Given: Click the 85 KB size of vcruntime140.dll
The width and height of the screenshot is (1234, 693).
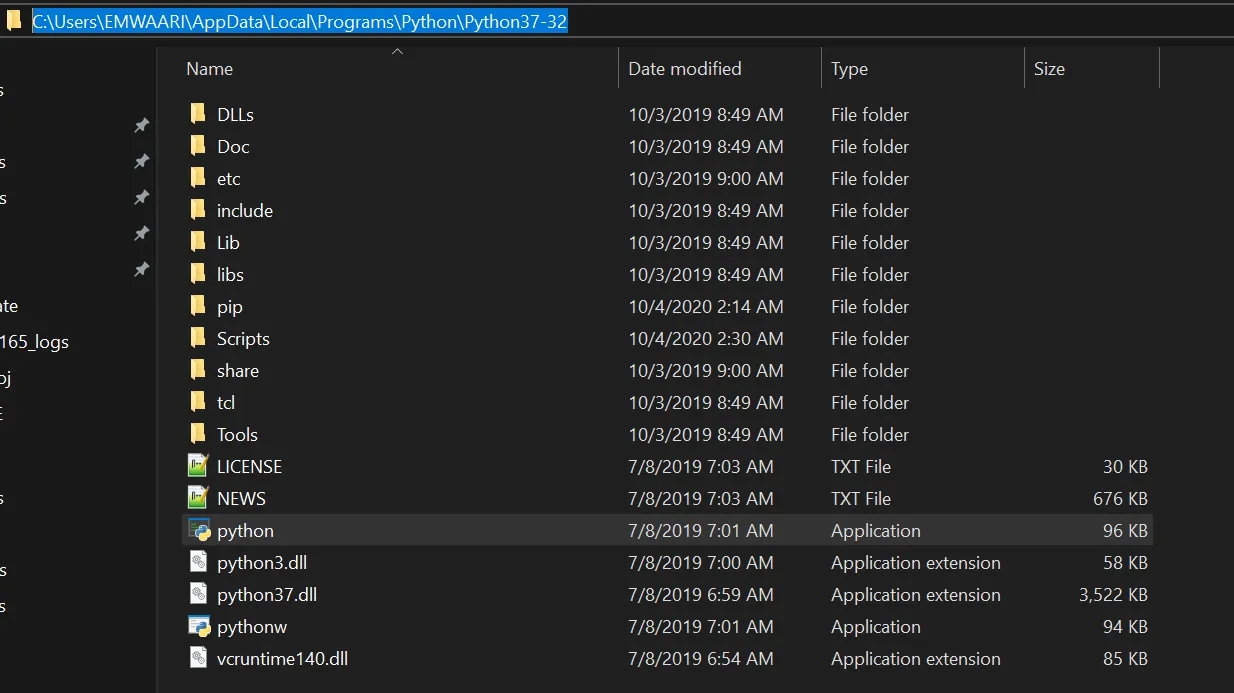Looking at the screenshot, I should [x=1125, y=659].
